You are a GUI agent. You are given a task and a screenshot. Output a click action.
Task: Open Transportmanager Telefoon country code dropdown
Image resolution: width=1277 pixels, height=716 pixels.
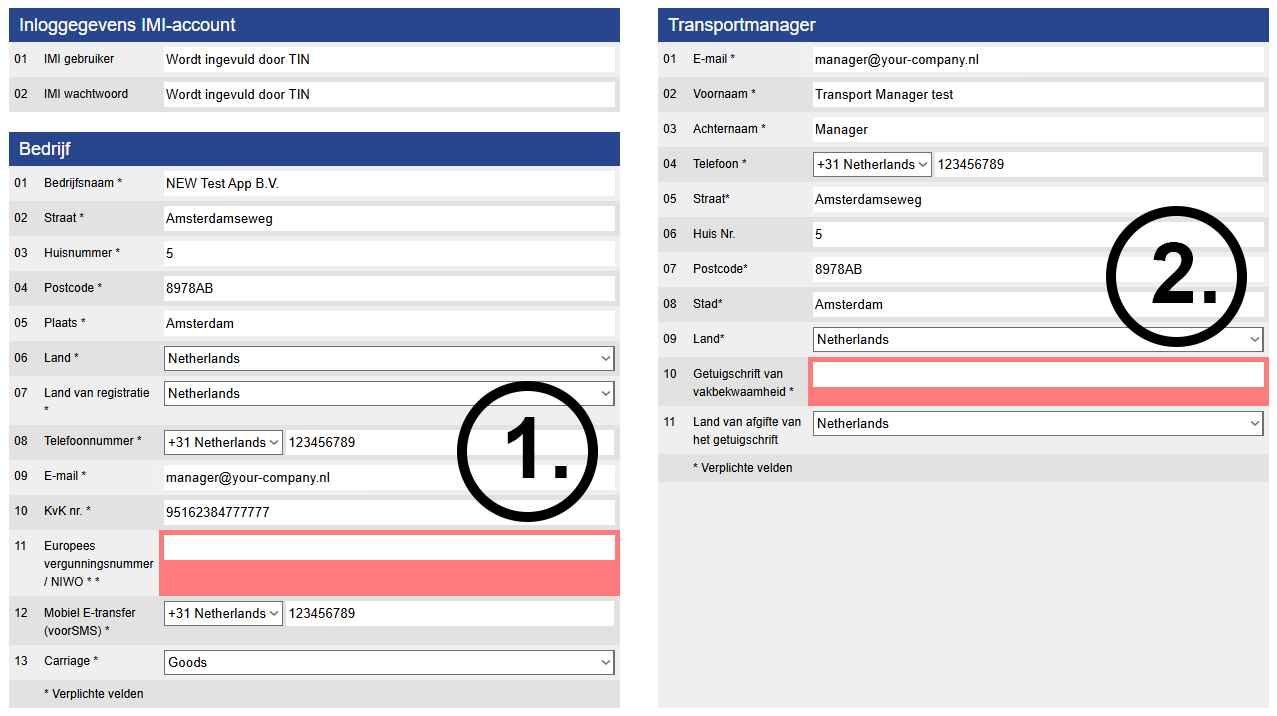[x=872, y=164]
